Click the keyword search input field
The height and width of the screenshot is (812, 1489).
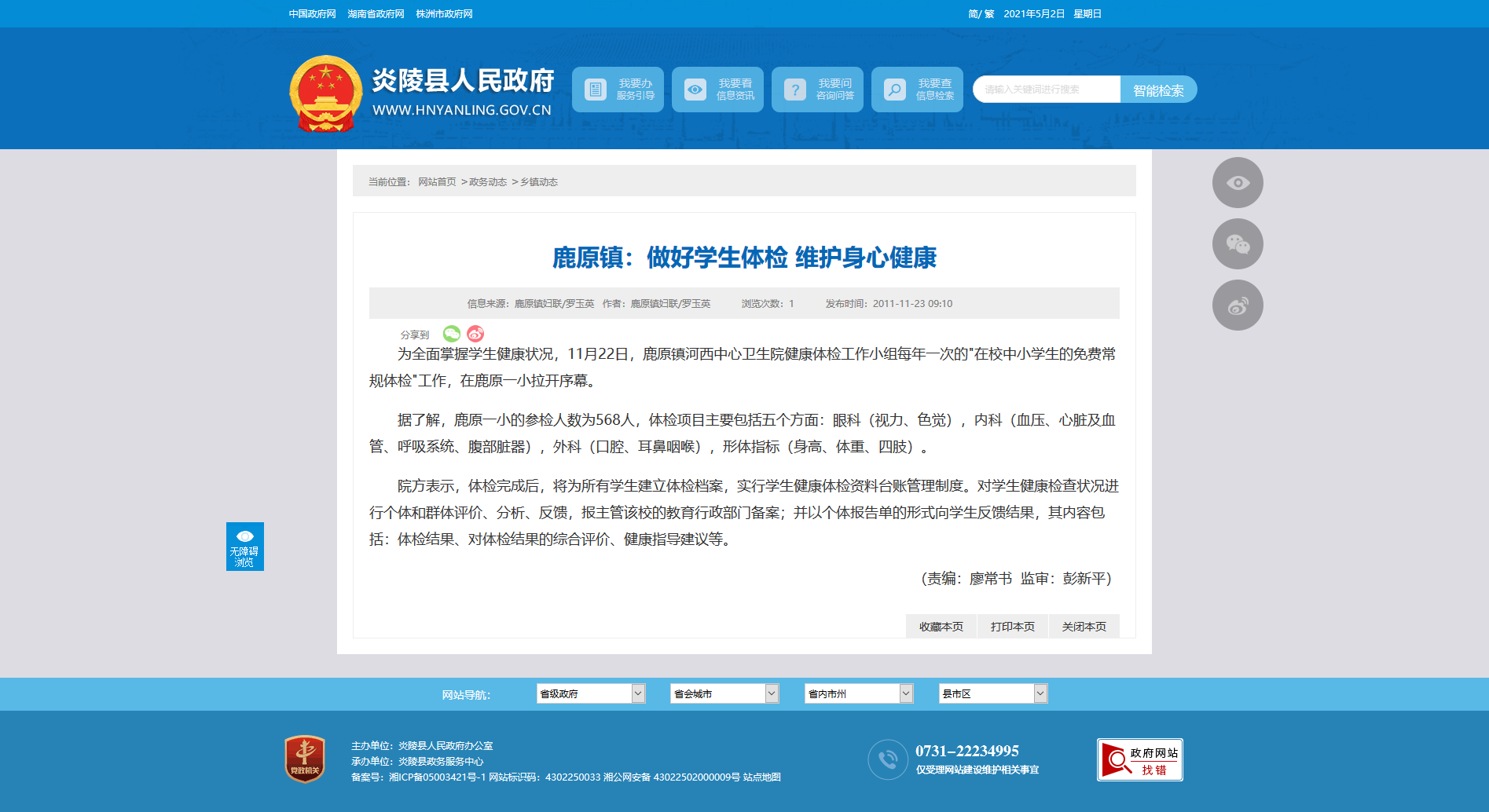click(x=1047, y=90)
